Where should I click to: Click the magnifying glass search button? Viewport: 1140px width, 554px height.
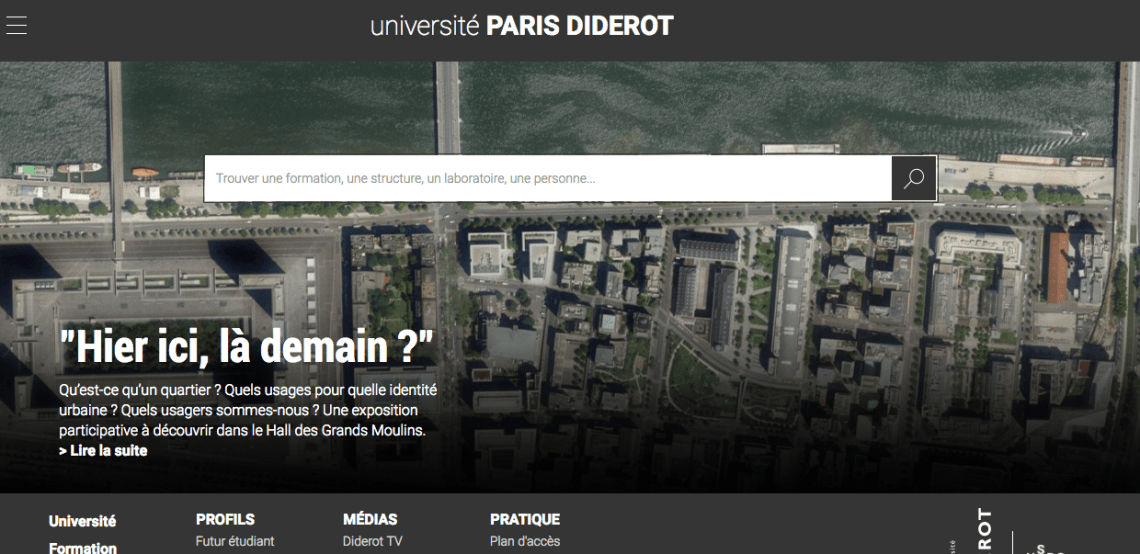coord(914,178)
